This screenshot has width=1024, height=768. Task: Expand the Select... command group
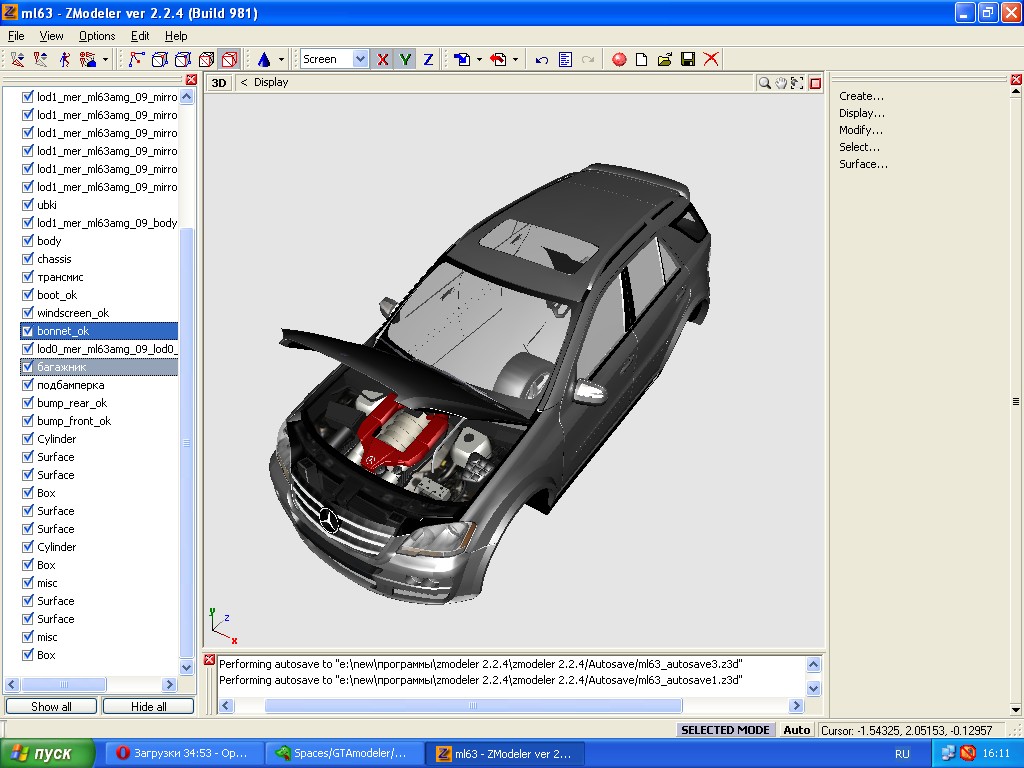(x=859, y=147)
